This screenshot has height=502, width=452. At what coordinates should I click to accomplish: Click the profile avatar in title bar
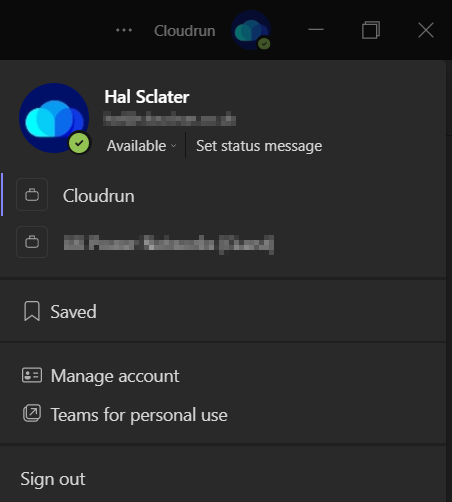(x=251, y=30)
